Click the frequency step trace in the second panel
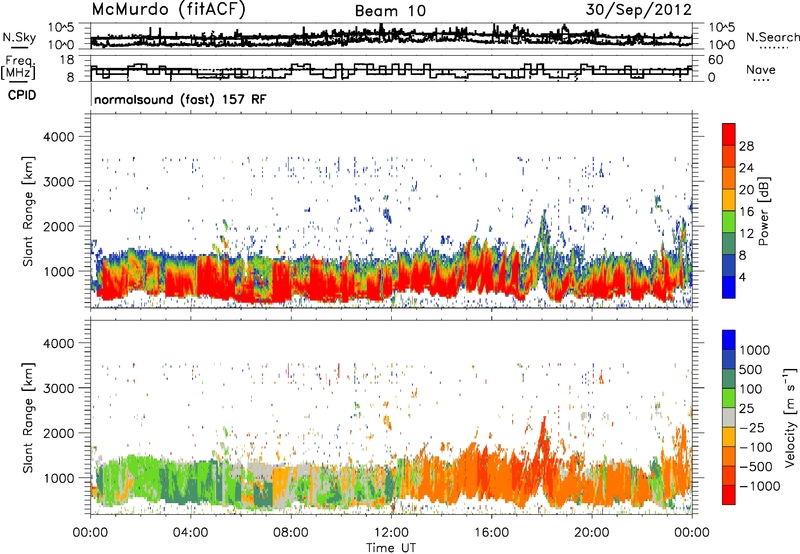Image resolution: width=800 pixels, height=554 pixels. [391, 71]
